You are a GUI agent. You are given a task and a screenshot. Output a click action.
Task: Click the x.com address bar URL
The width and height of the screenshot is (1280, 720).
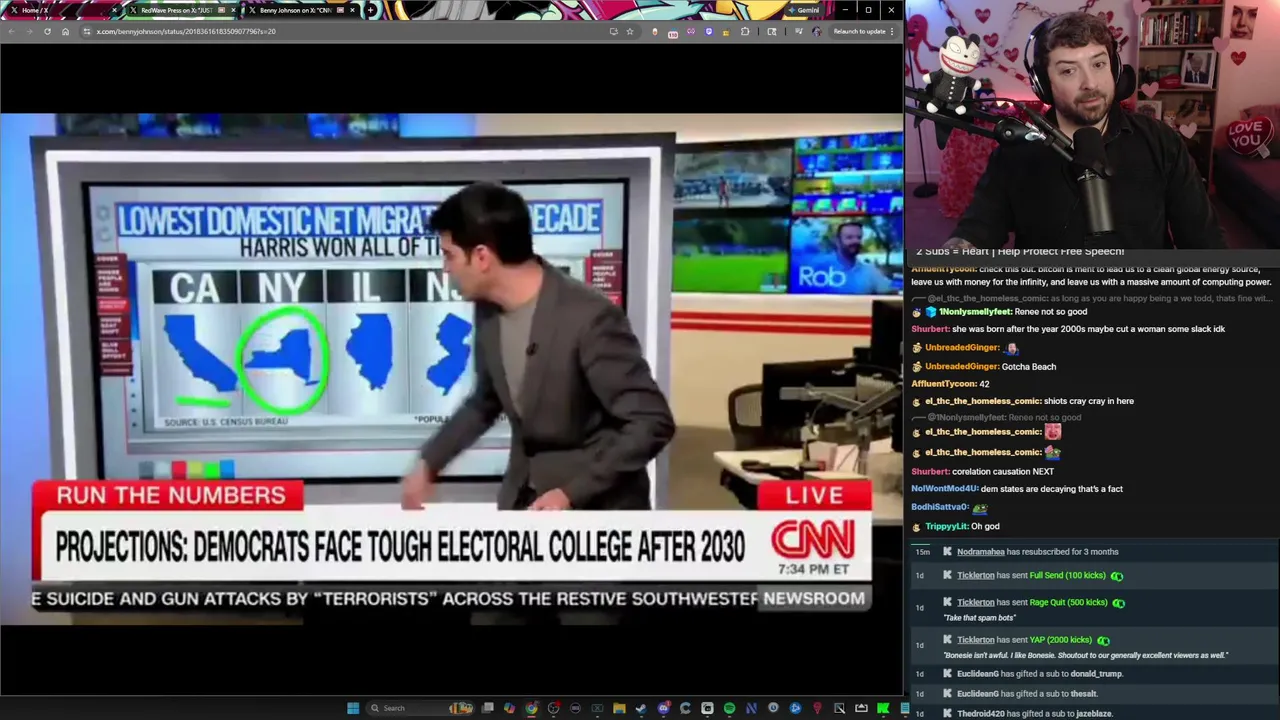click(186, 31)
